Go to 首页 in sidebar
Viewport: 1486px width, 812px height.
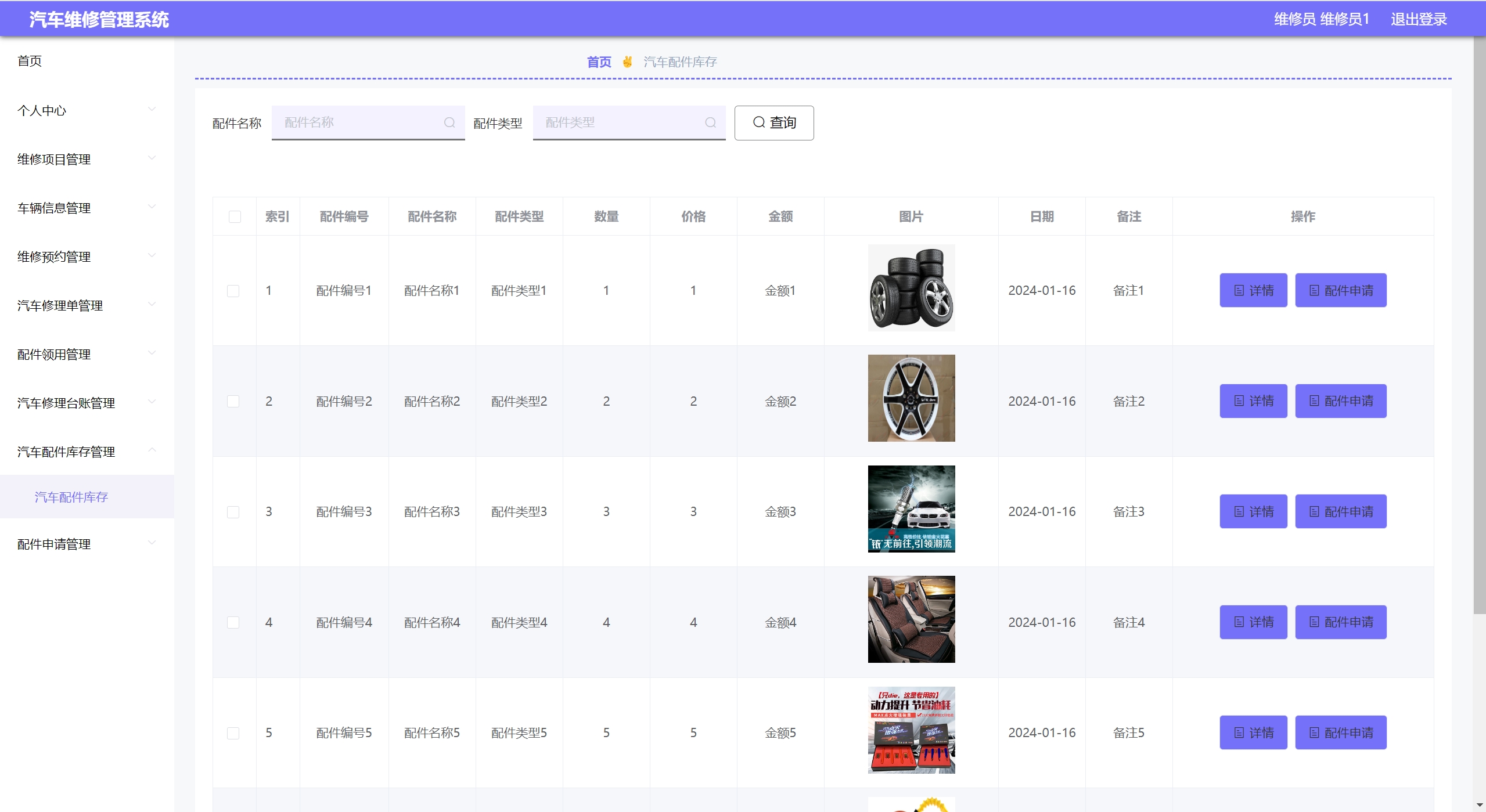30,61
